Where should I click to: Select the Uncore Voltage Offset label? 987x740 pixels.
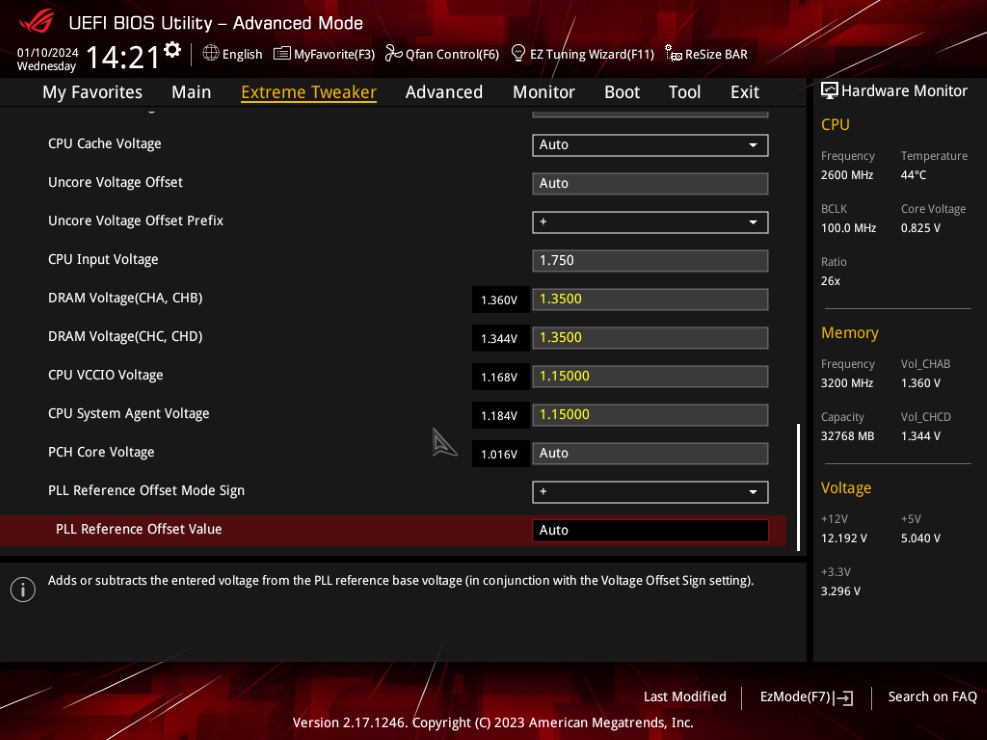(x=115, y=182)
